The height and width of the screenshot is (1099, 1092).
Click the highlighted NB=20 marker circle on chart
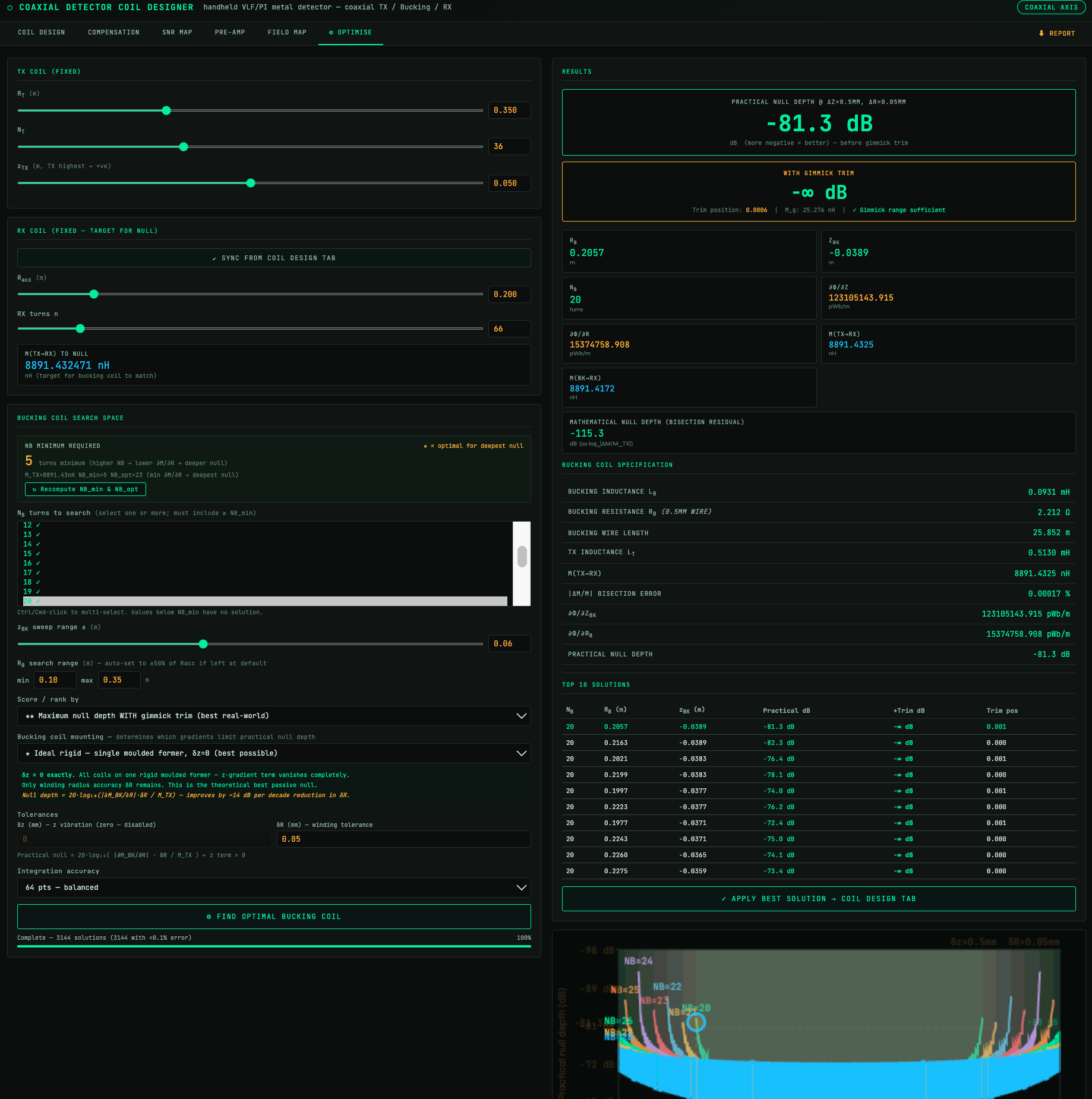(696, 1022)
